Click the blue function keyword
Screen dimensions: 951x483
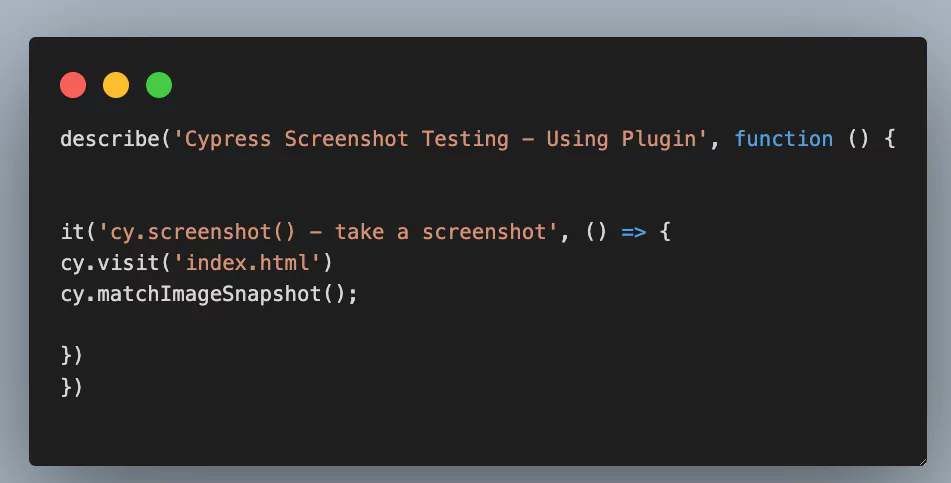pyautogui.click(x=784, y=139)
